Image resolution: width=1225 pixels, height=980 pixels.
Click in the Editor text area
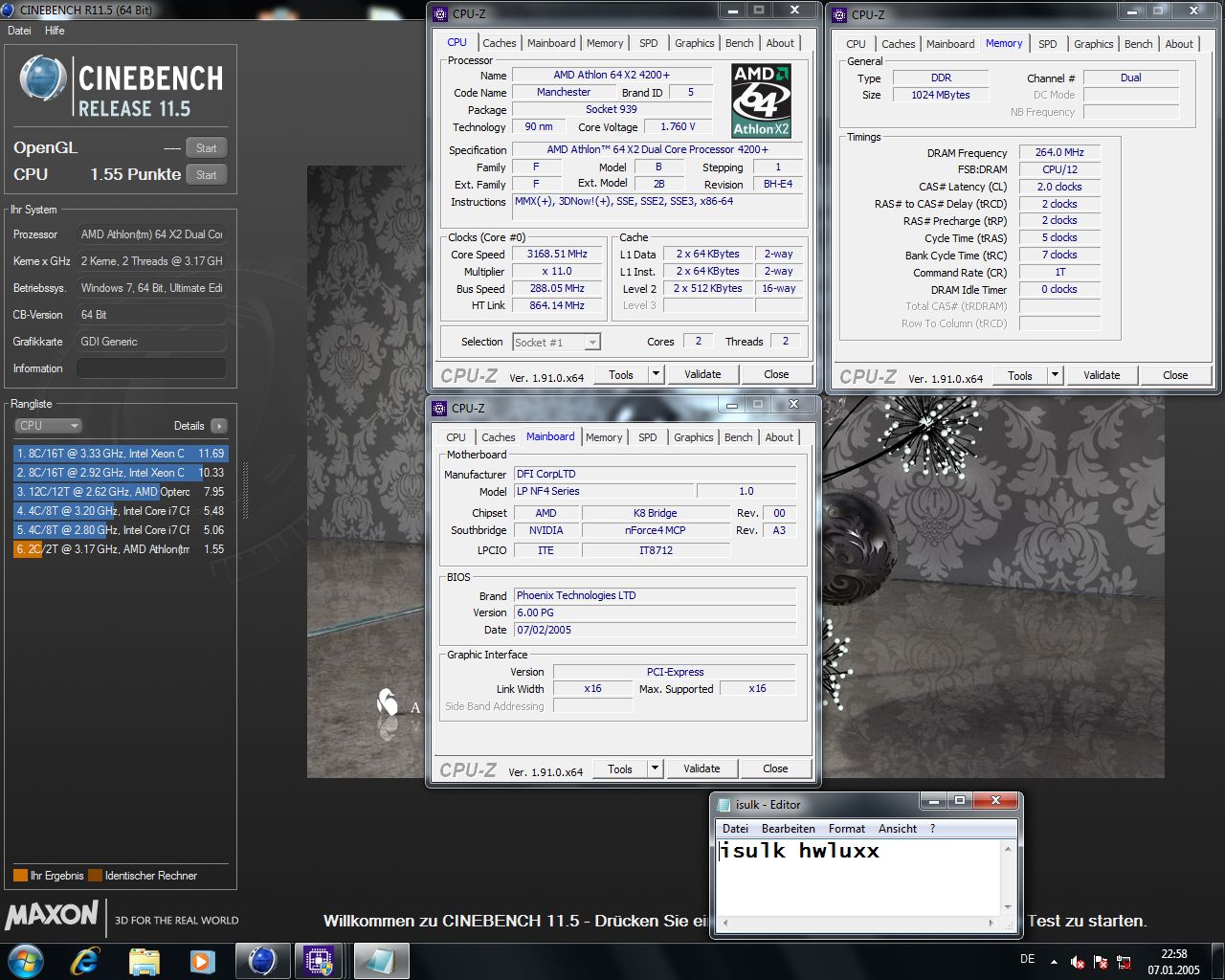[858, 878]
